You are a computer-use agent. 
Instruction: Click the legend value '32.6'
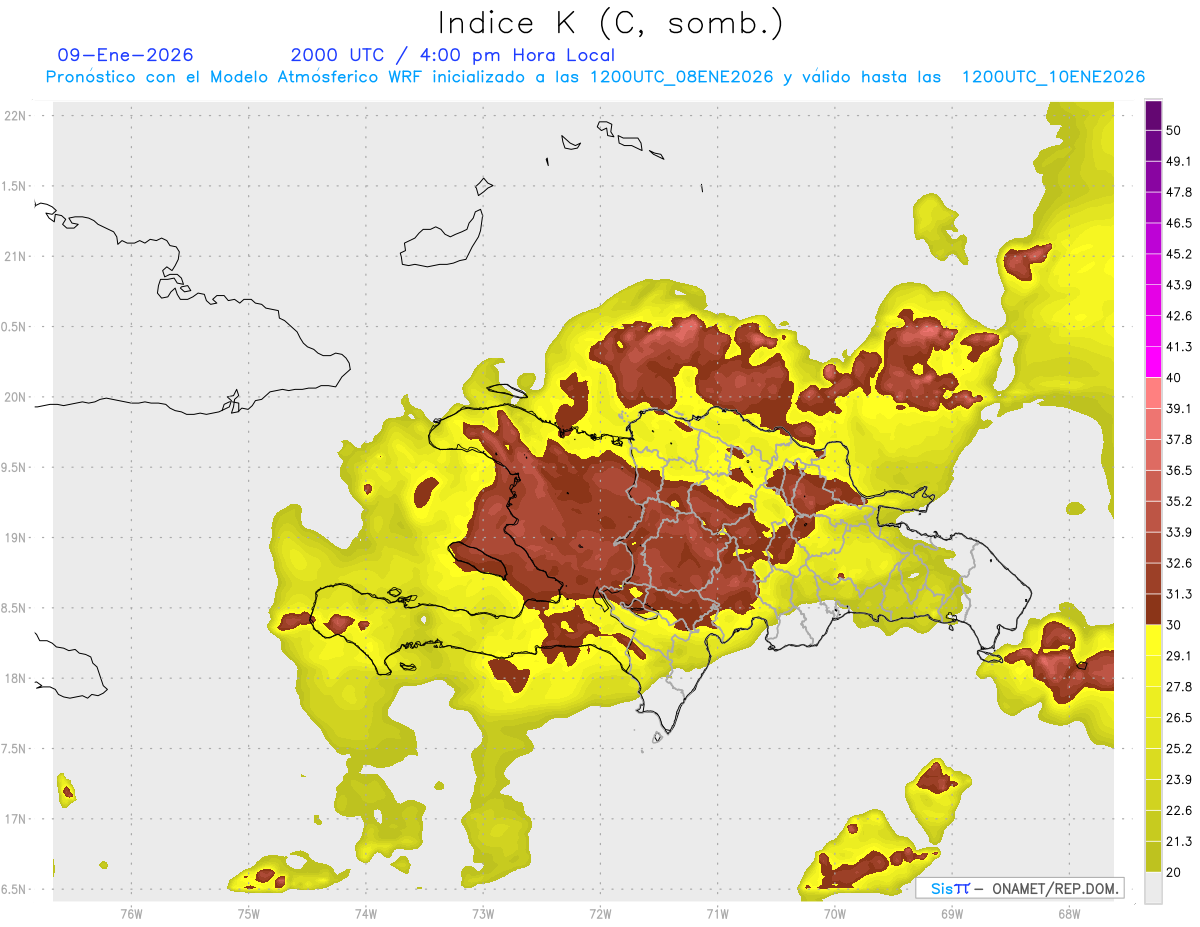pyautogui.click(x=1179, y=563)
